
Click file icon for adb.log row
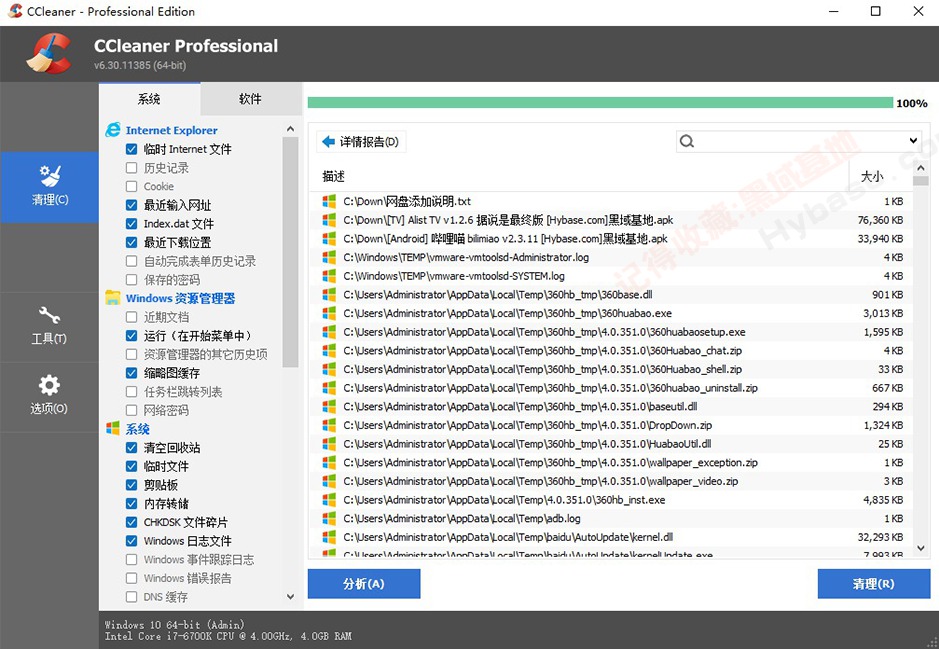329,518
